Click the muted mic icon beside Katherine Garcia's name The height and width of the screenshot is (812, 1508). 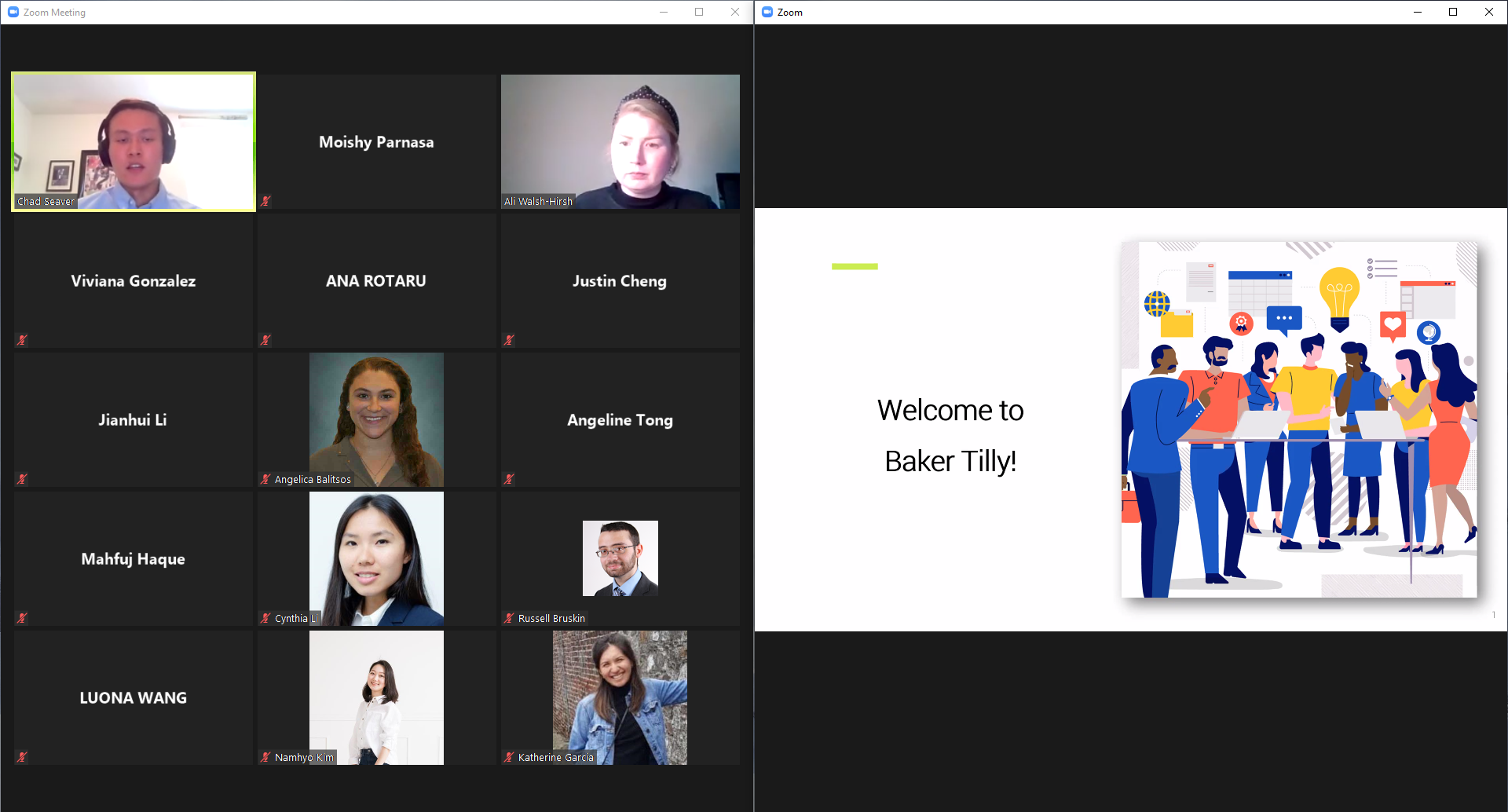coord(509,757)
